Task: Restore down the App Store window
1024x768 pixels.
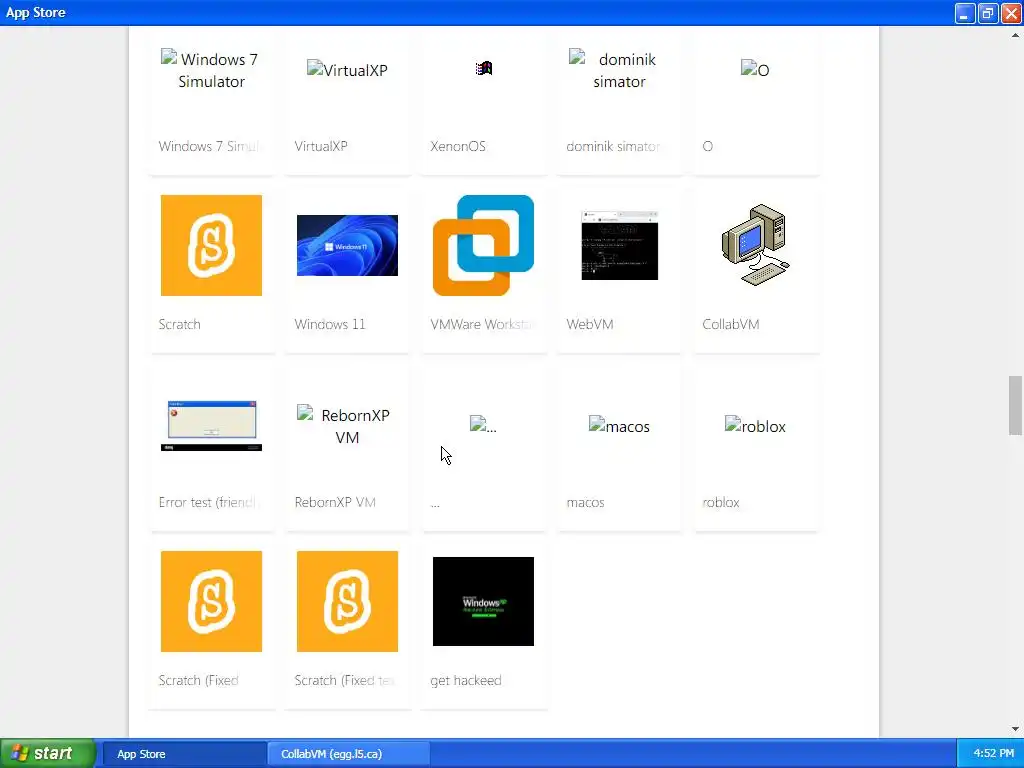Action: point(988,13)
